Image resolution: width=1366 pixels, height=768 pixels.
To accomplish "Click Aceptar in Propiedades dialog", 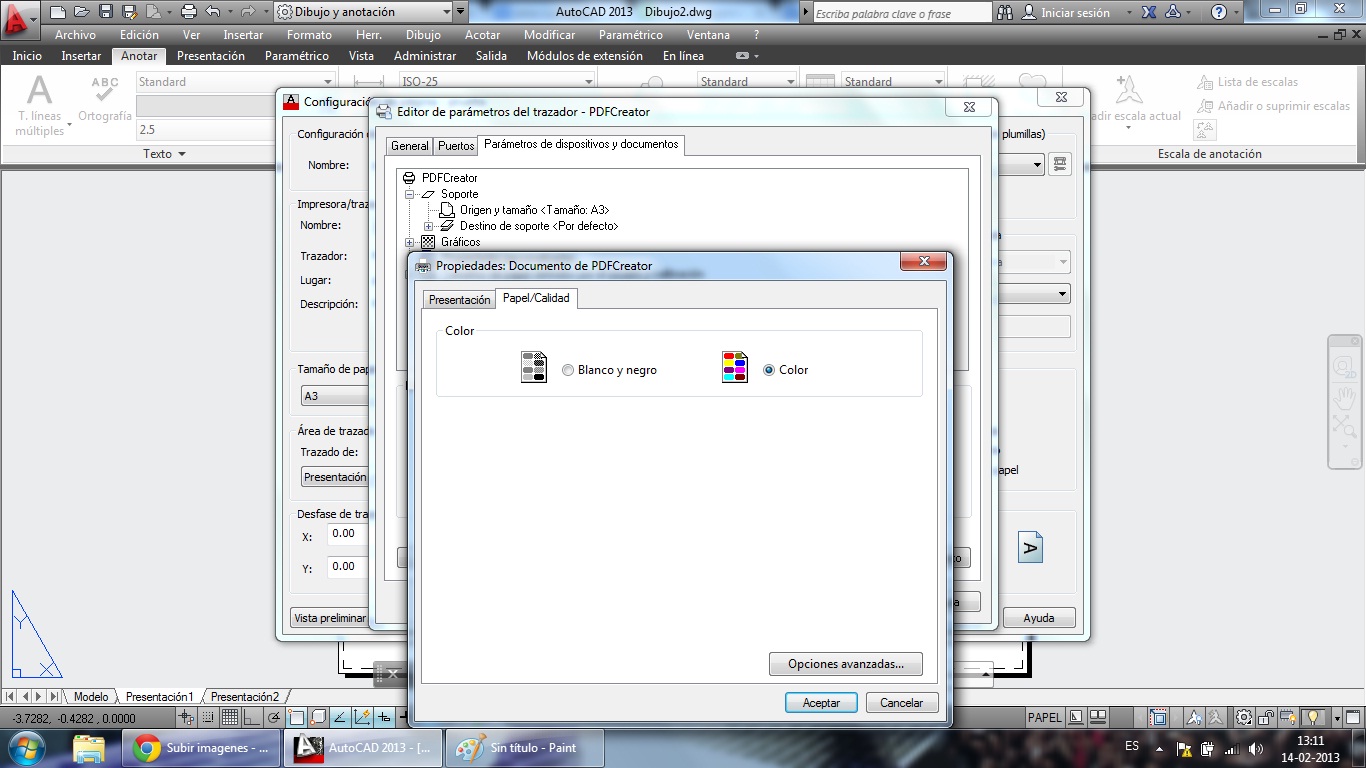I will tap(821, 703).
